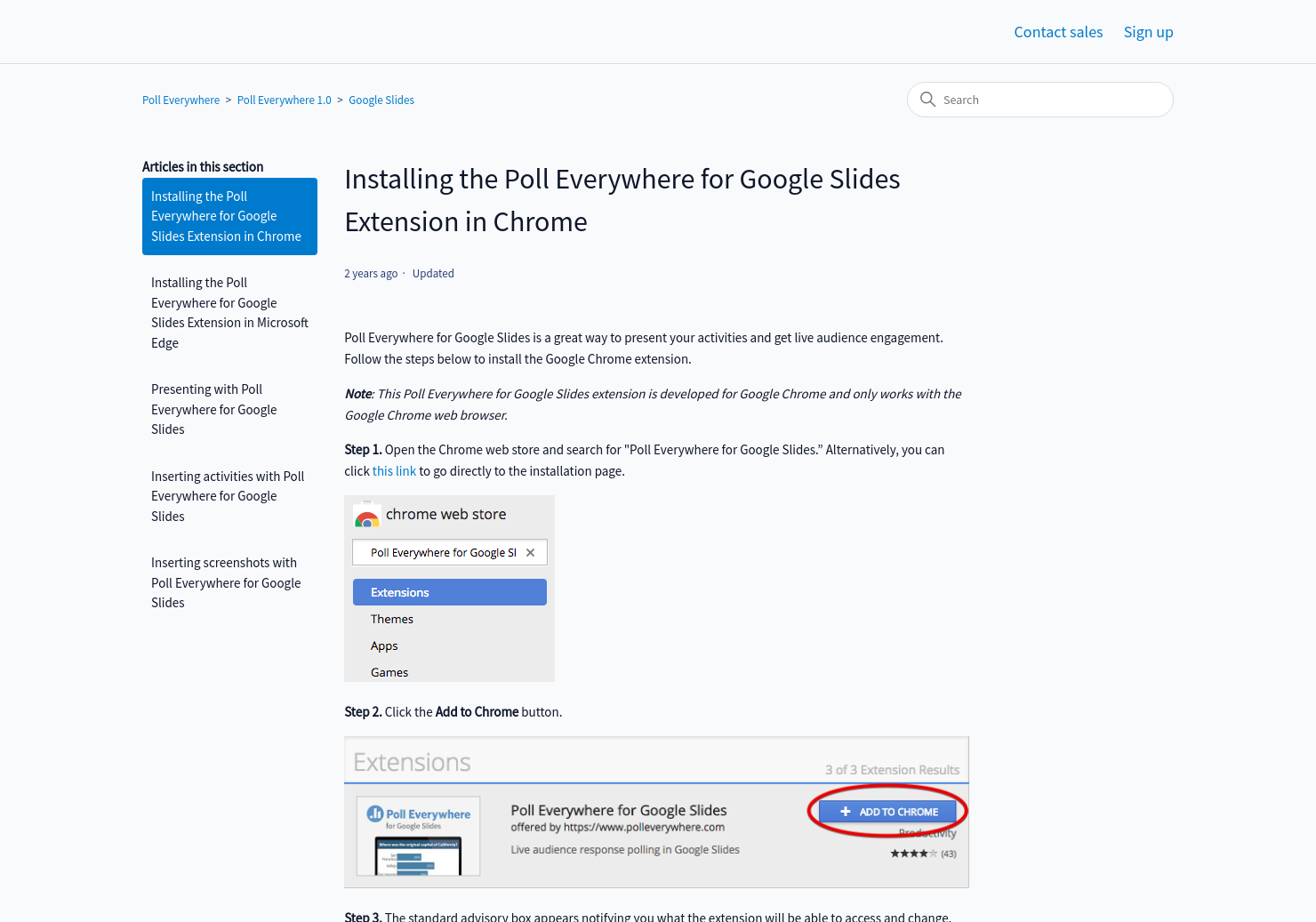Image resolution: width=1316 pixels, height=922 pixels.
Task: Click the Sign up link
Action: (1148, 32)
